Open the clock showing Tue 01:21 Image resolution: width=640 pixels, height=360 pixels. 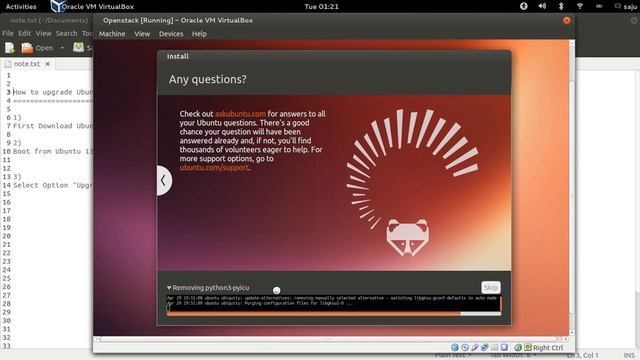pos(322,6)
